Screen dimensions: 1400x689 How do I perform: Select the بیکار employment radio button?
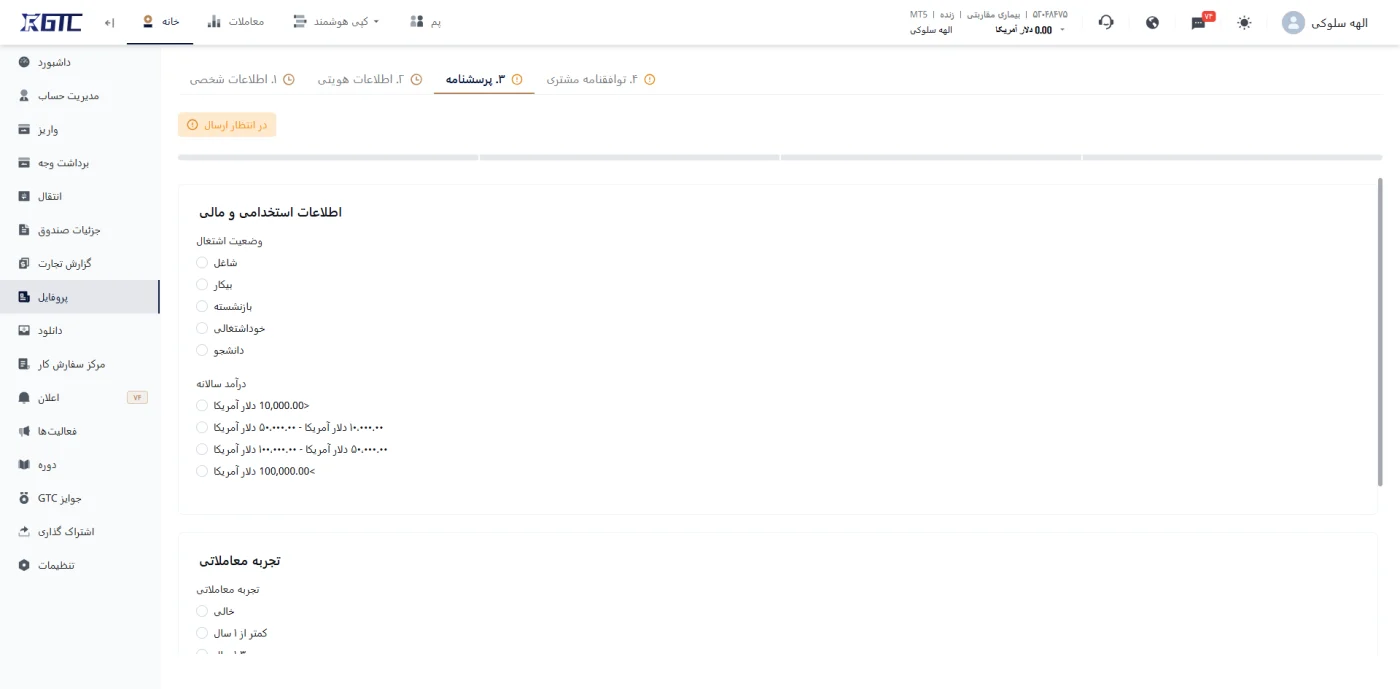click(202, 285)
